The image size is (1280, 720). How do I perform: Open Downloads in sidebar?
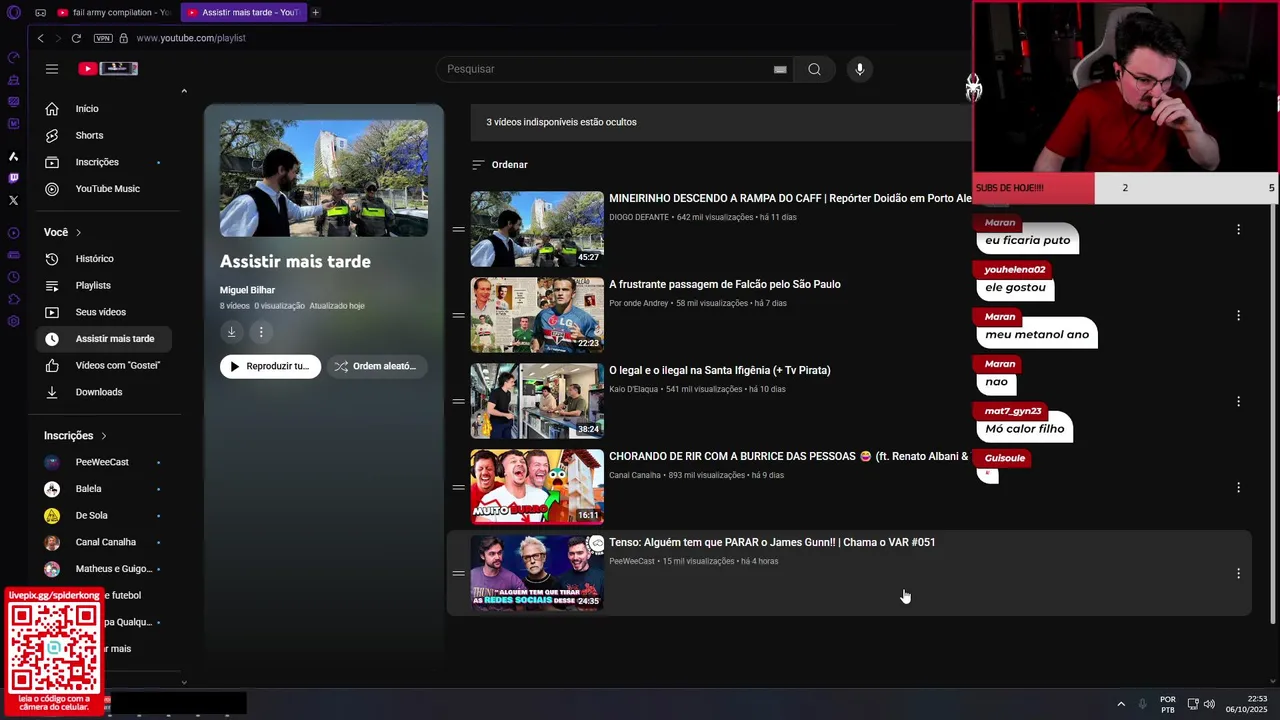coord(104,392)
